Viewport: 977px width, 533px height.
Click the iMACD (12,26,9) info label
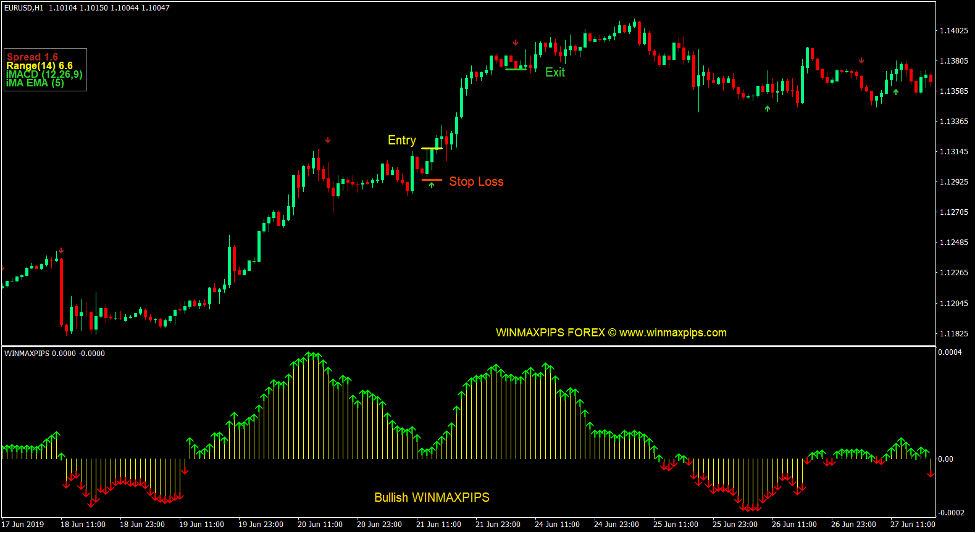tap(45, 74)
